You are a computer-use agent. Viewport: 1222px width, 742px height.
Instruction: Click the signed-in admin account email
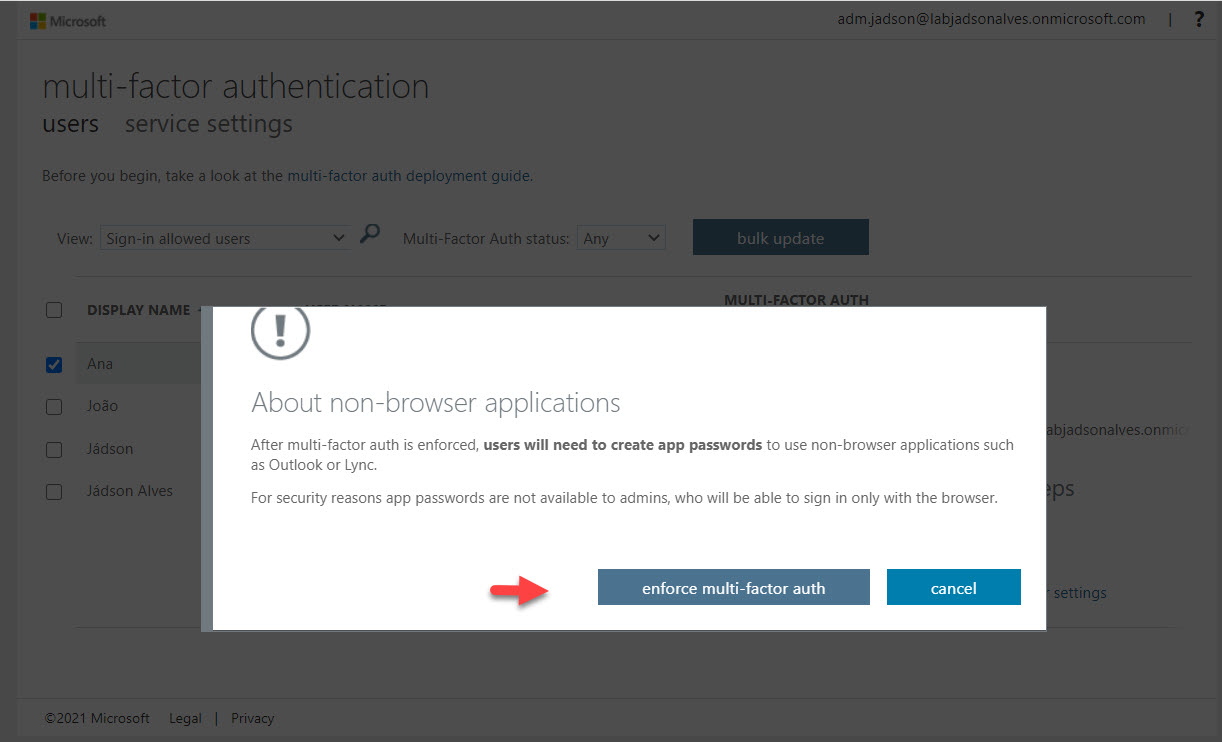(x=991, y=19)
